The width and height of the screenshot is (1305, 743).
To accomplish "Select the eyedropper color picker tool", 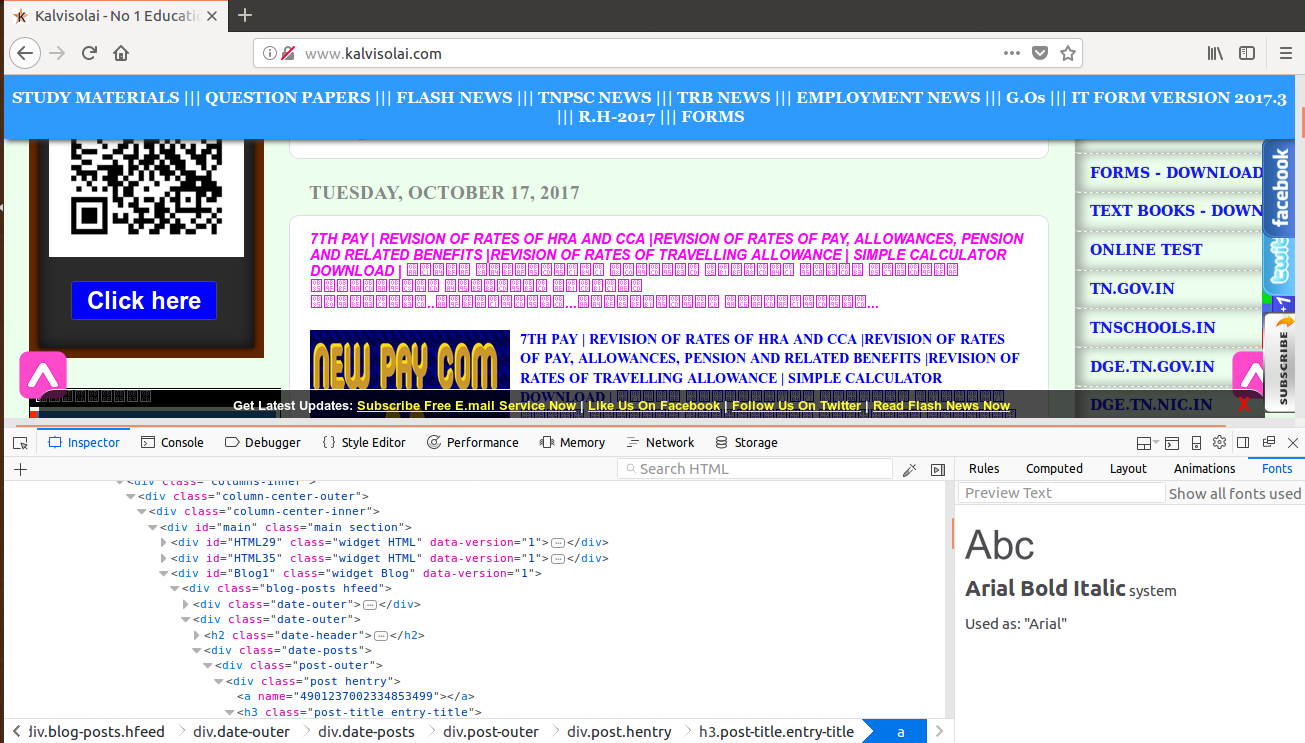I will [x=909, y=468].
